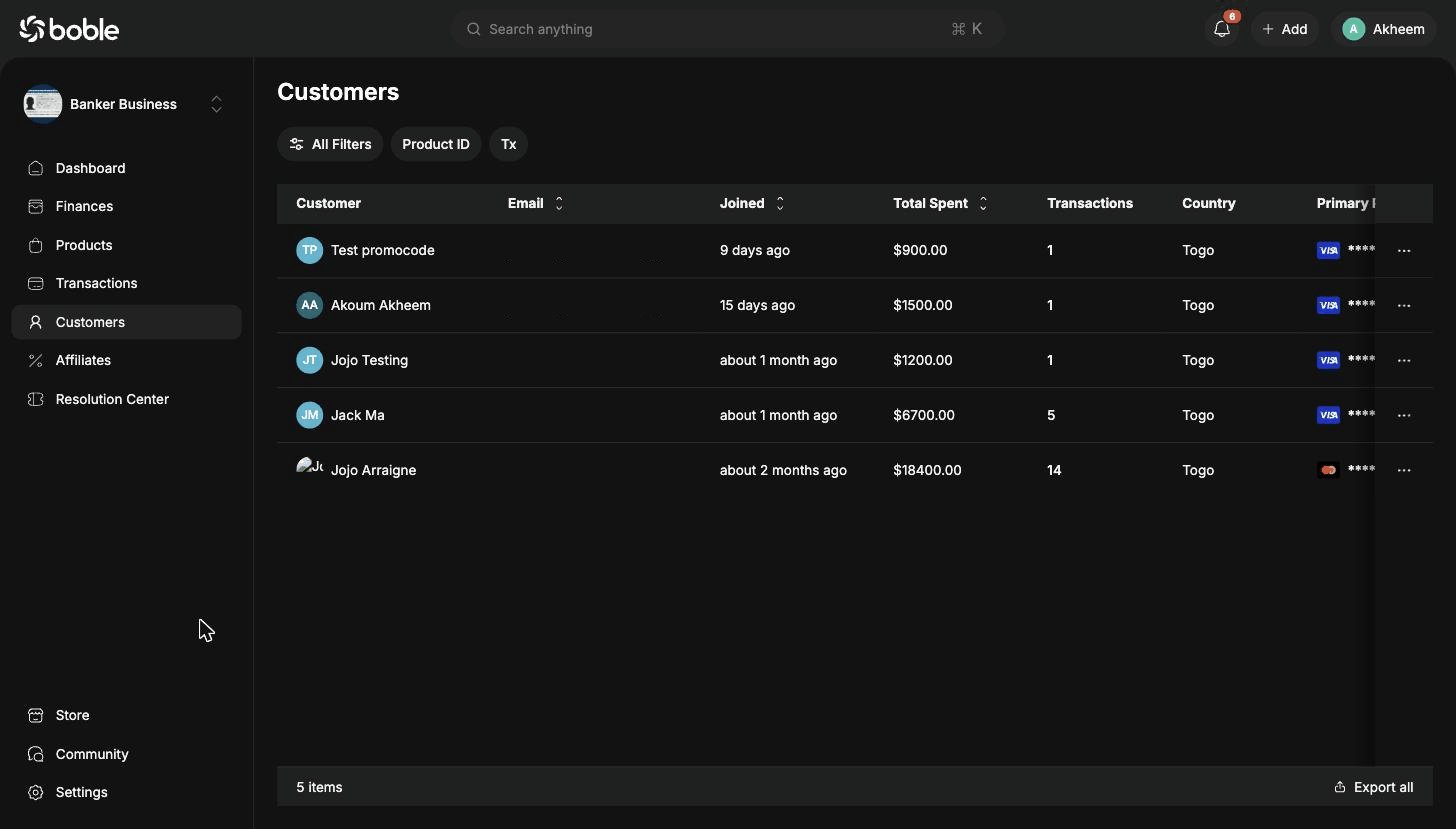Click the TP avatar icon
The height and width of the screenshot is (829, 1456).
tap(309, 250)
